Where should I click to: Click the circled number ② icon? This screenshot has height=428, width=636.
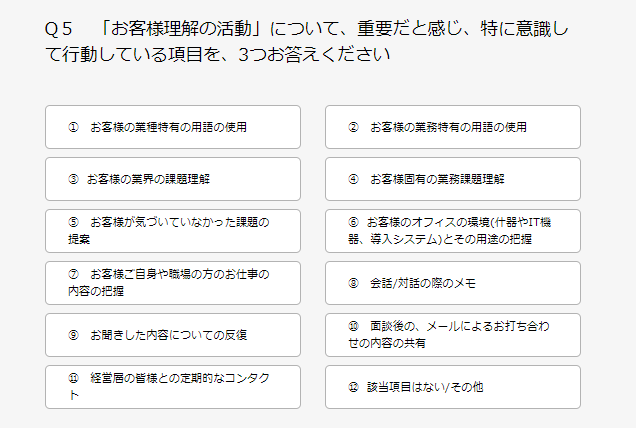pyautogui.click(x=353, y=127)
